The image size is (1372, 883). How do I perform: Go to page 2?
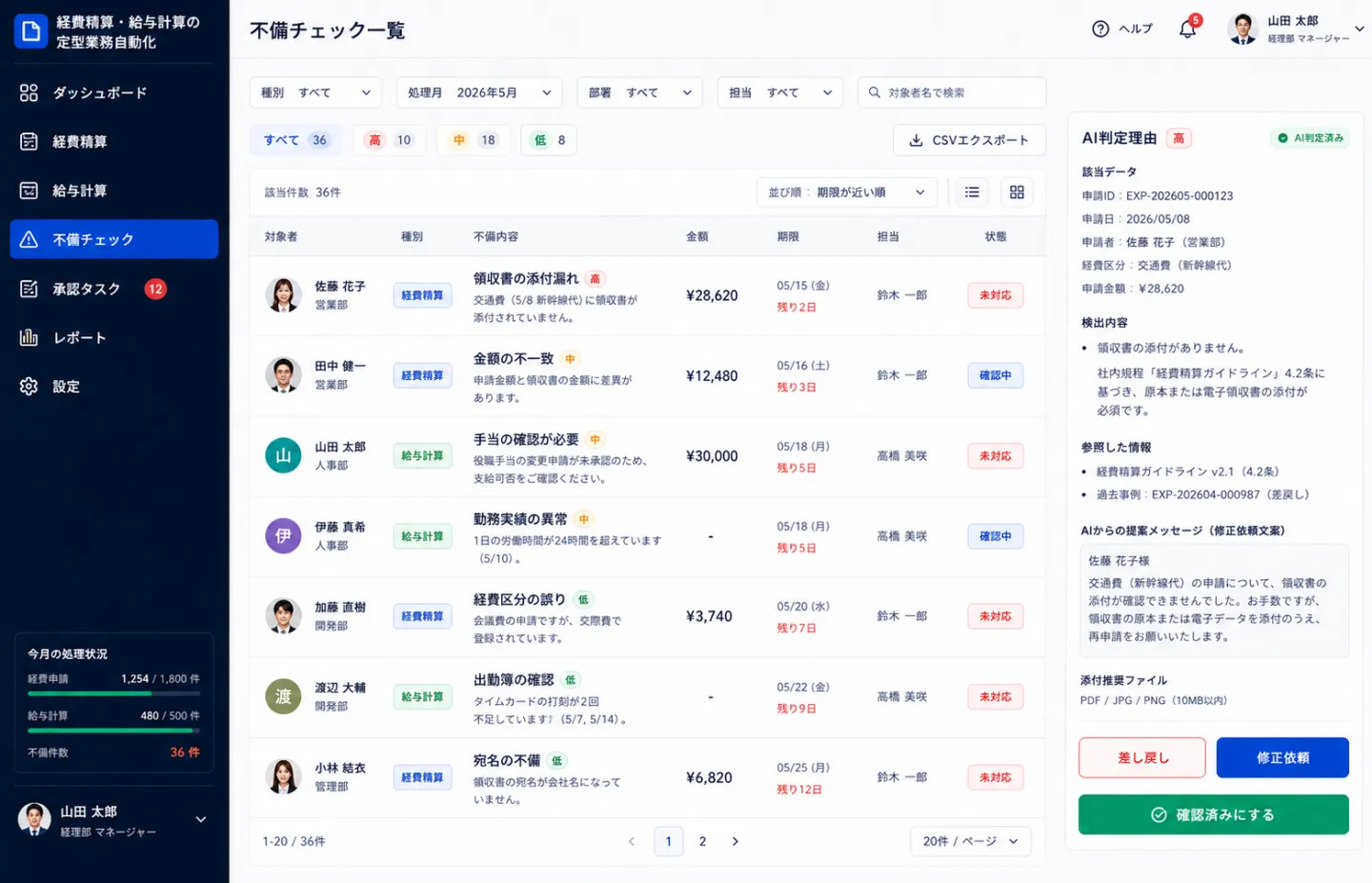click(x=702, y=841)
